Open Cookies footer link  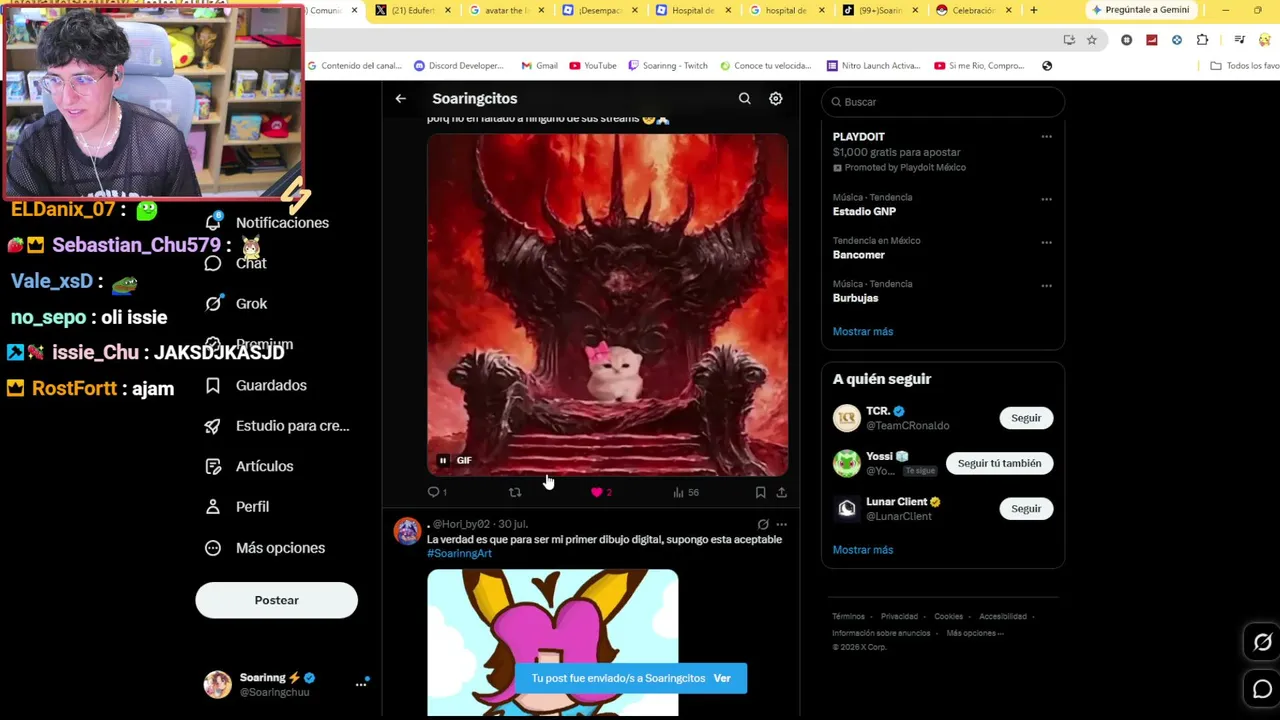pyautogui.click(x=948, y=617)
